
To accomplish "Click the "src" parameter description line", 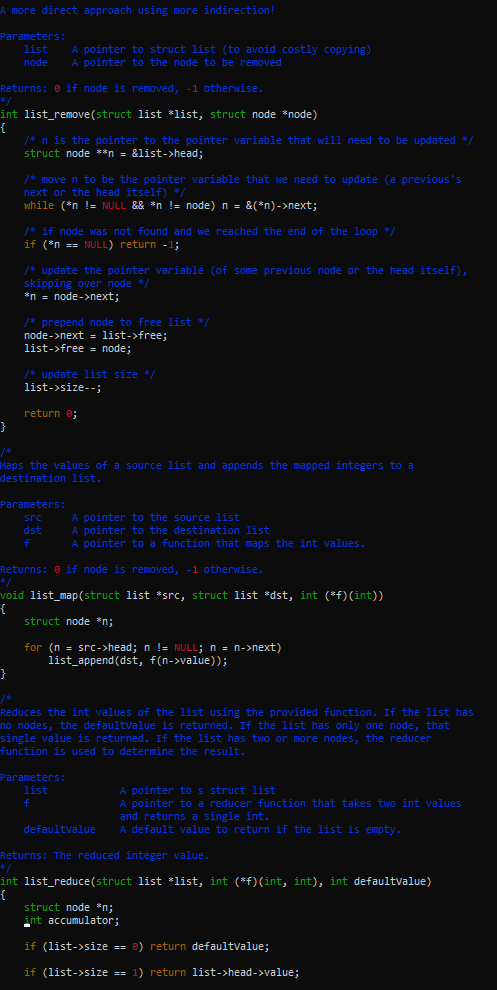I will (x=131, y=517).
